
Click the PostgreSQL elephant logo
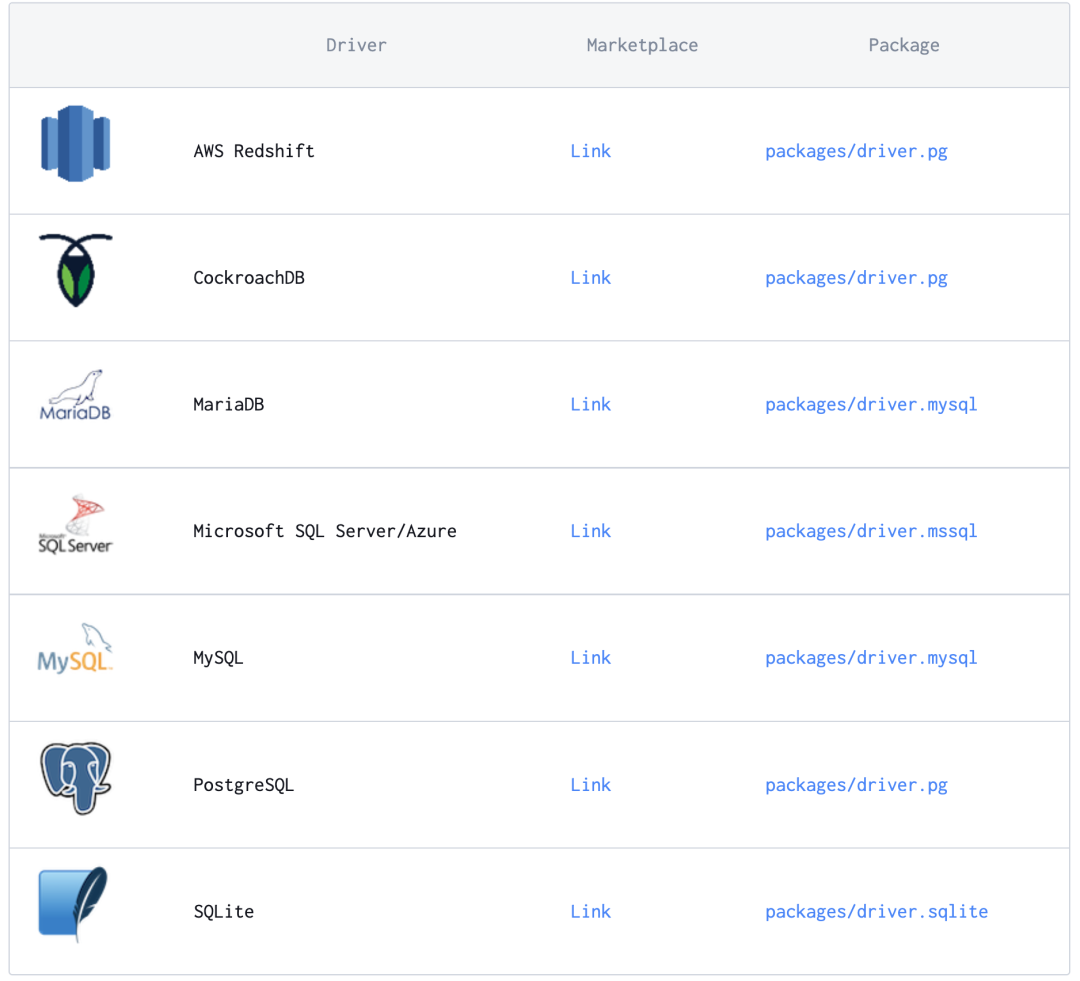[76, 778]
